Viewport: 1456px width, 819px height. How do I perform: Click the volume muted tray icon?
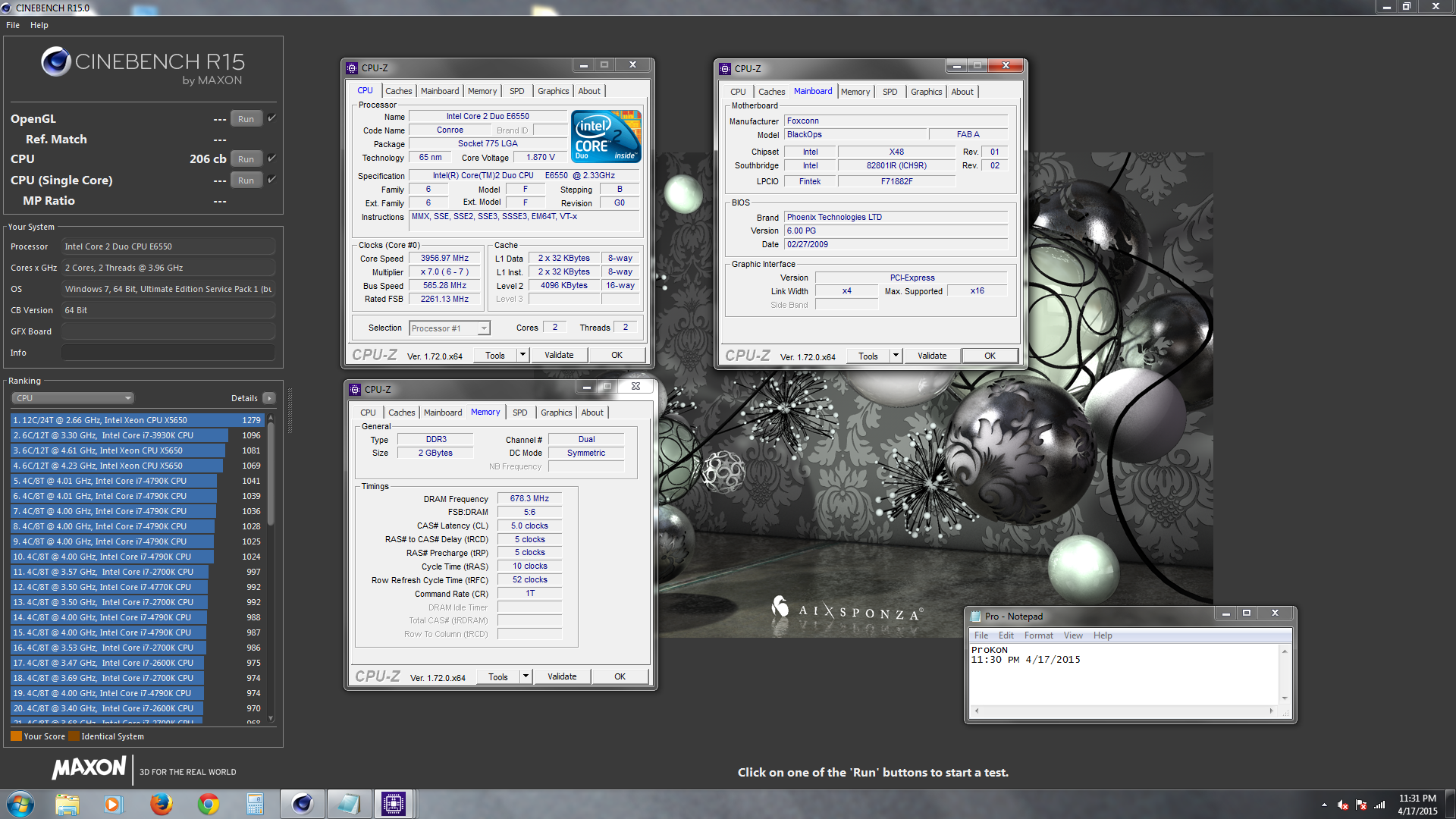1343,805
